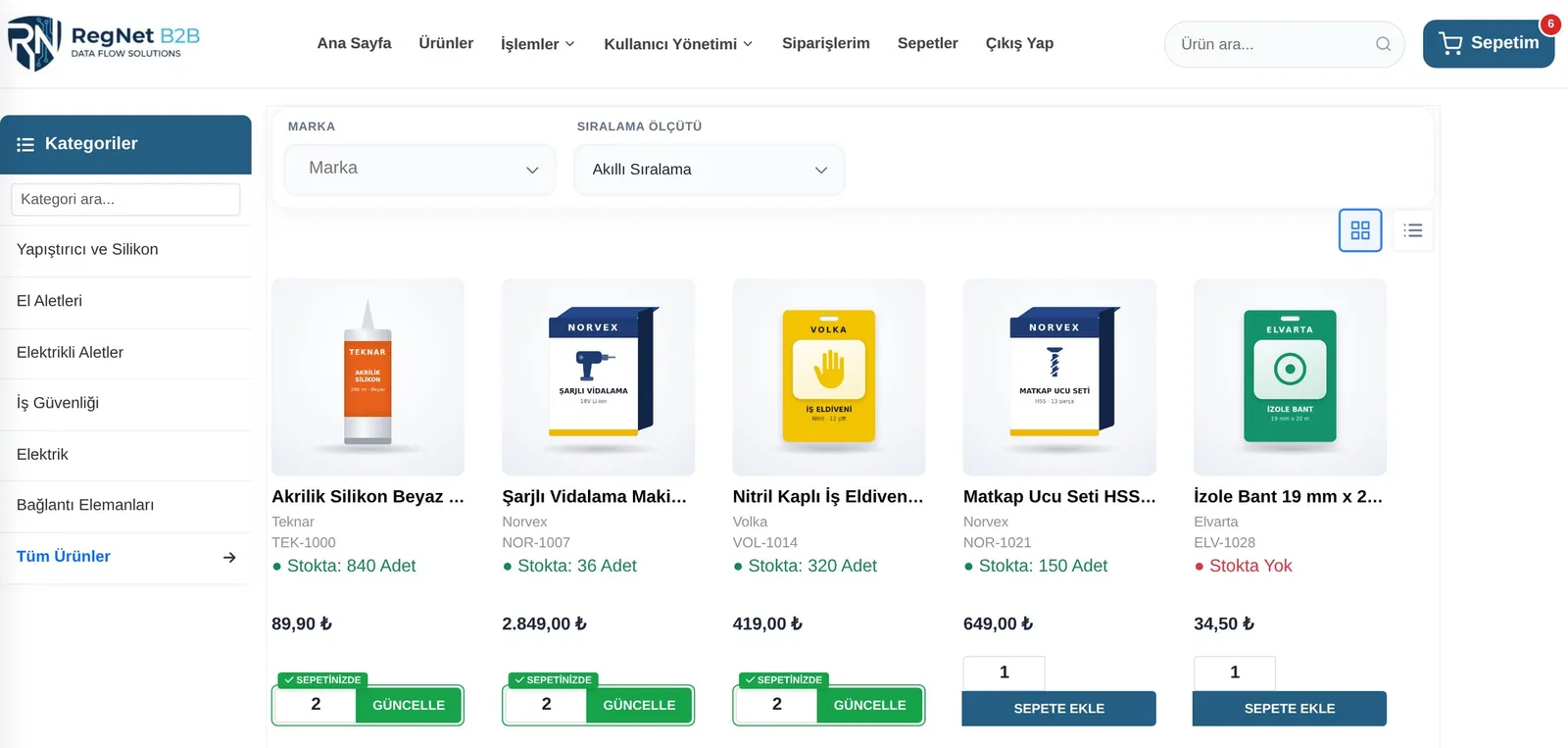Open the Matkap Ucu Seti image

(1059, 377)
